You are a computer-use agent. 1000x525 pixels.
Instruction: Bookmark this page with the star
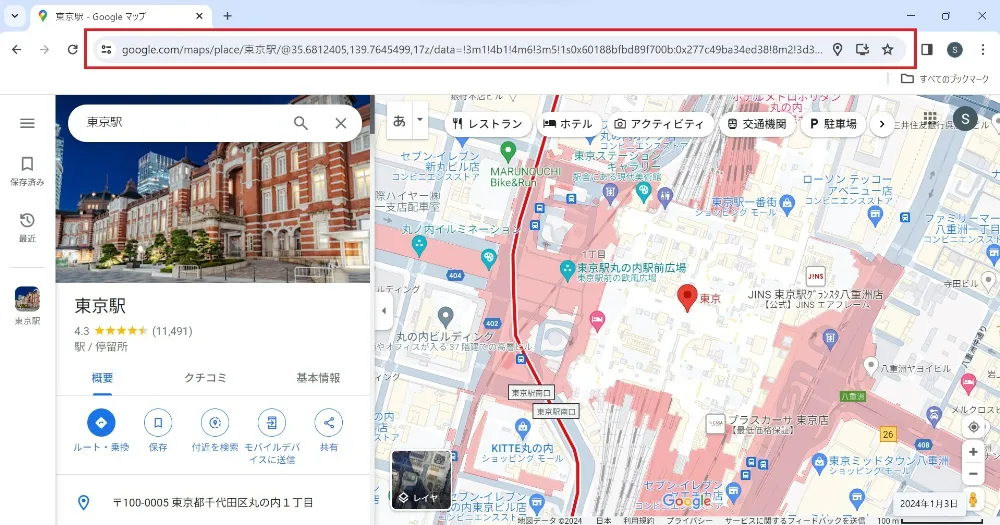887,49
